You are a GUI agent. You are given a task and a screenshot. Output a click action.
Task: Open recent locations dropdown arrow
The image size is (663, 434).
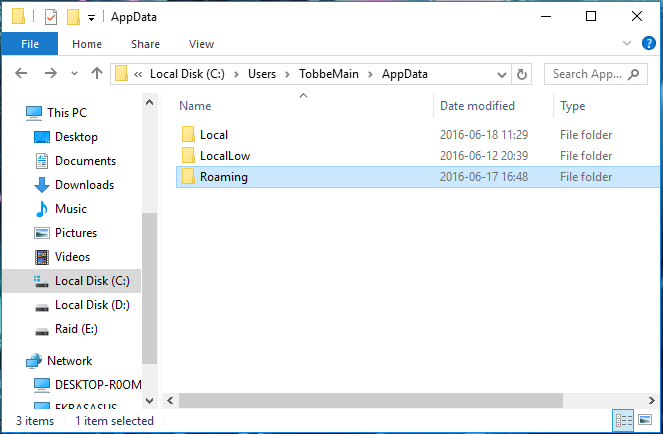click(74, 74)
